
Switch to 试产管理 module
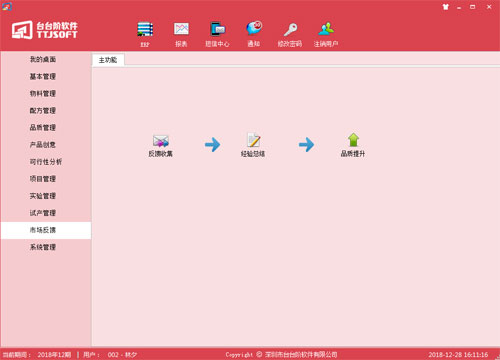pyautogui.click(x=46, y=213)
